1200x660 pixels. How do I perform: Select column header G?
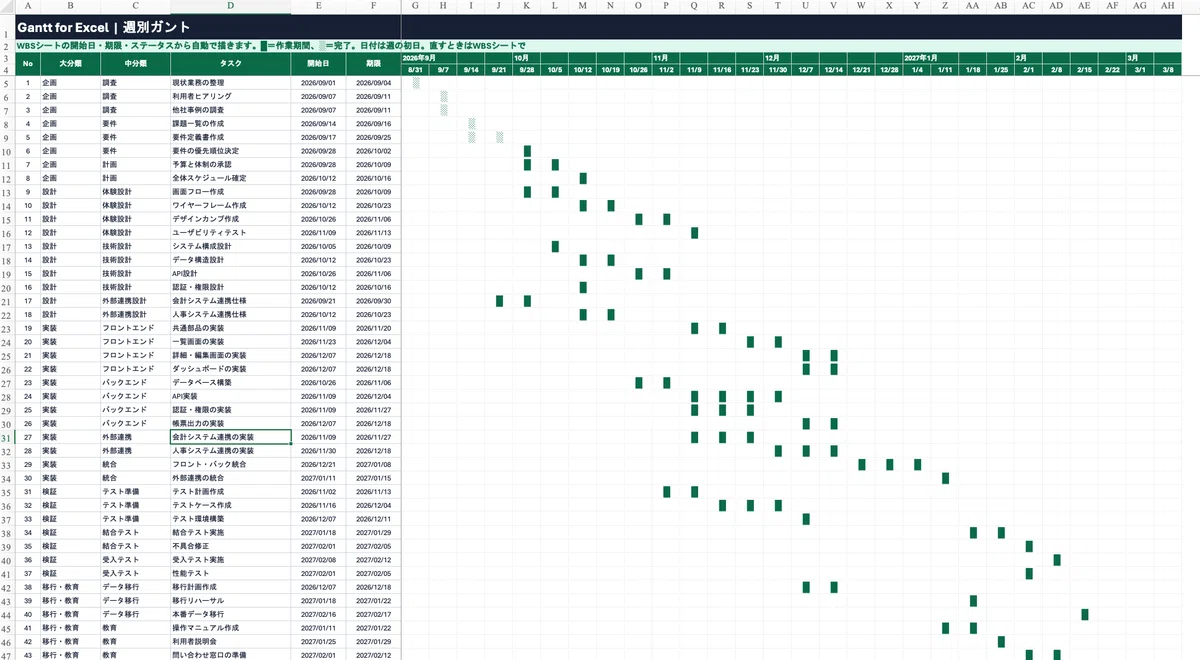(415, 6)
